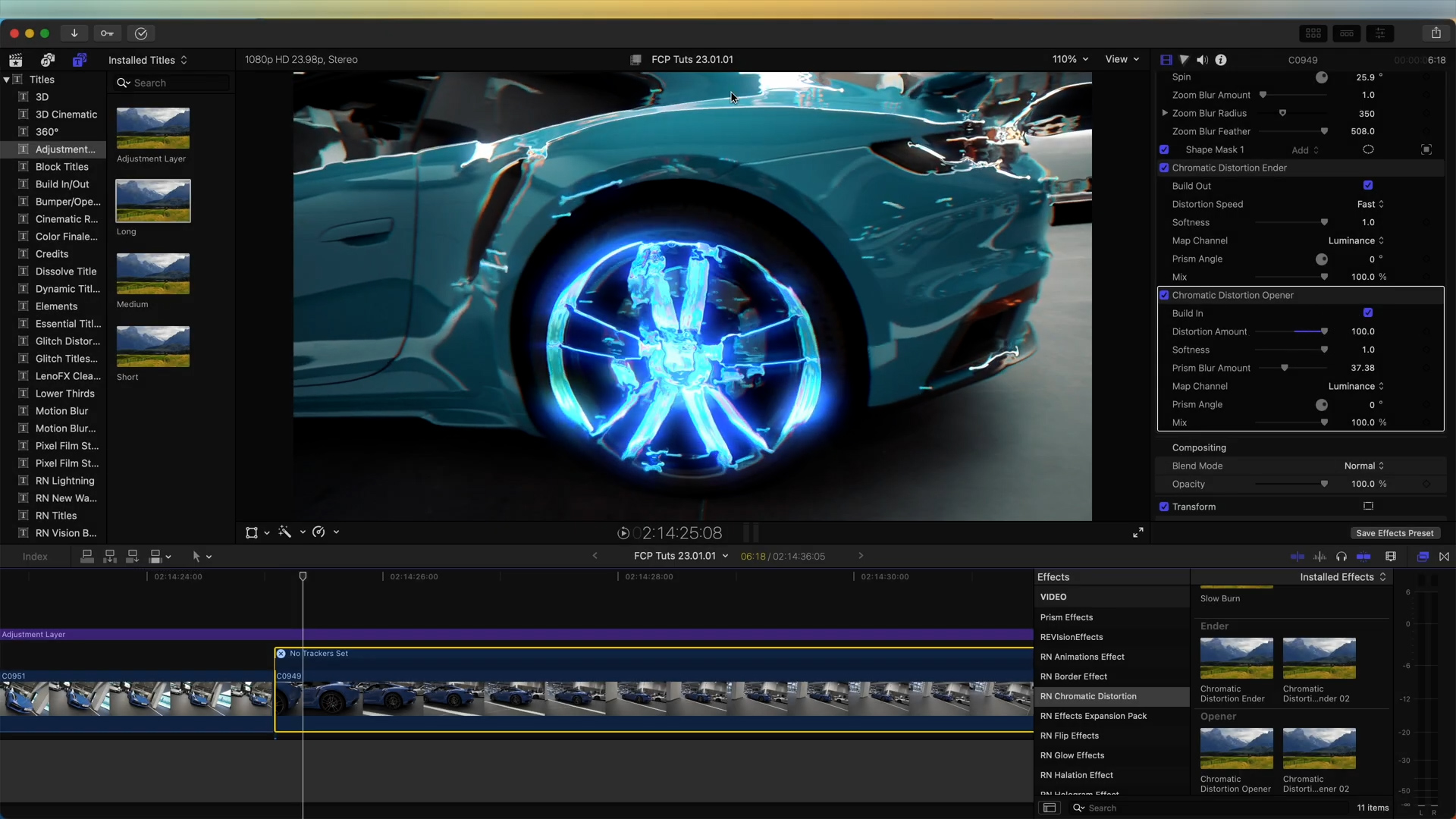Open the keyword editor key icon
Image resolution: width=1456 pixels, height=819 pixels.
pos(108,33)
